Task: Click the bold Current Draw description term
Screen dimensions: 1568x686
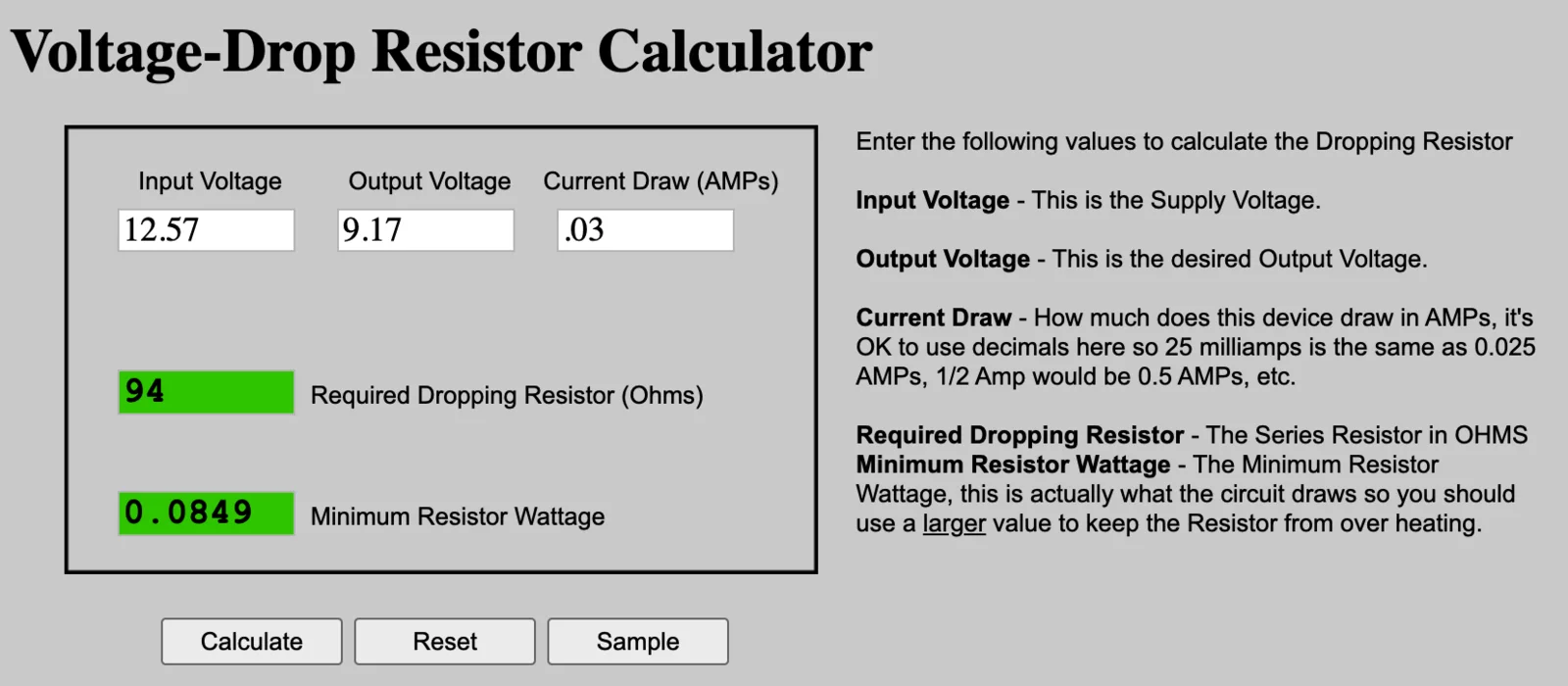Action: (x=933, y=318)
